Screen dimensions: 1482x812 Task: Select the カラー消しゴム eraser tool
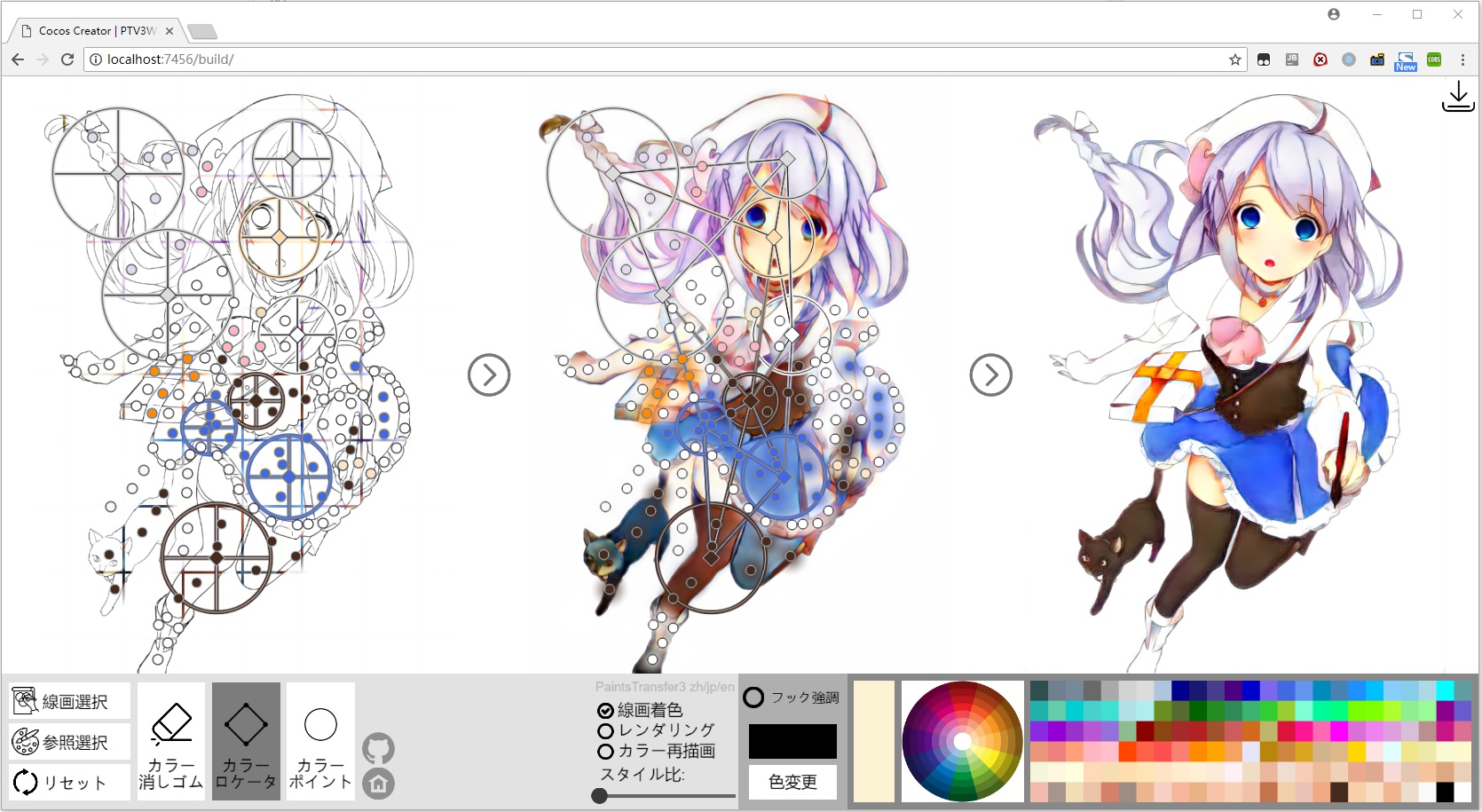pos(171,741)
